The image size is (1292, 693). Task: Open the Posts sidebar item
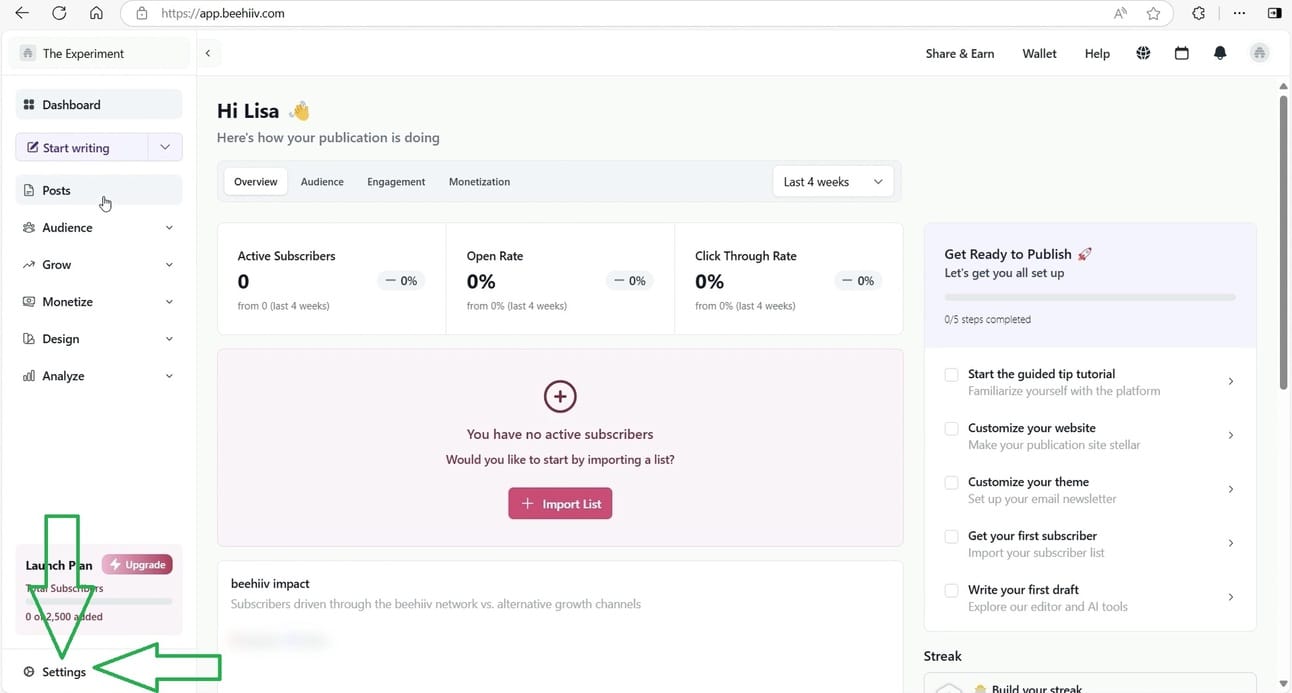click(99, 190)
